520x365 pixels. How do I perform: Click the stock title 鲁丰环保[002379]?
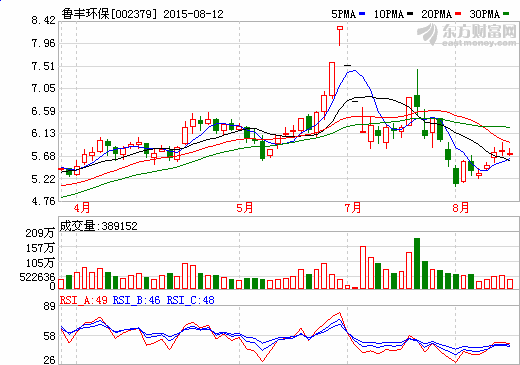(x=109, y=14)
